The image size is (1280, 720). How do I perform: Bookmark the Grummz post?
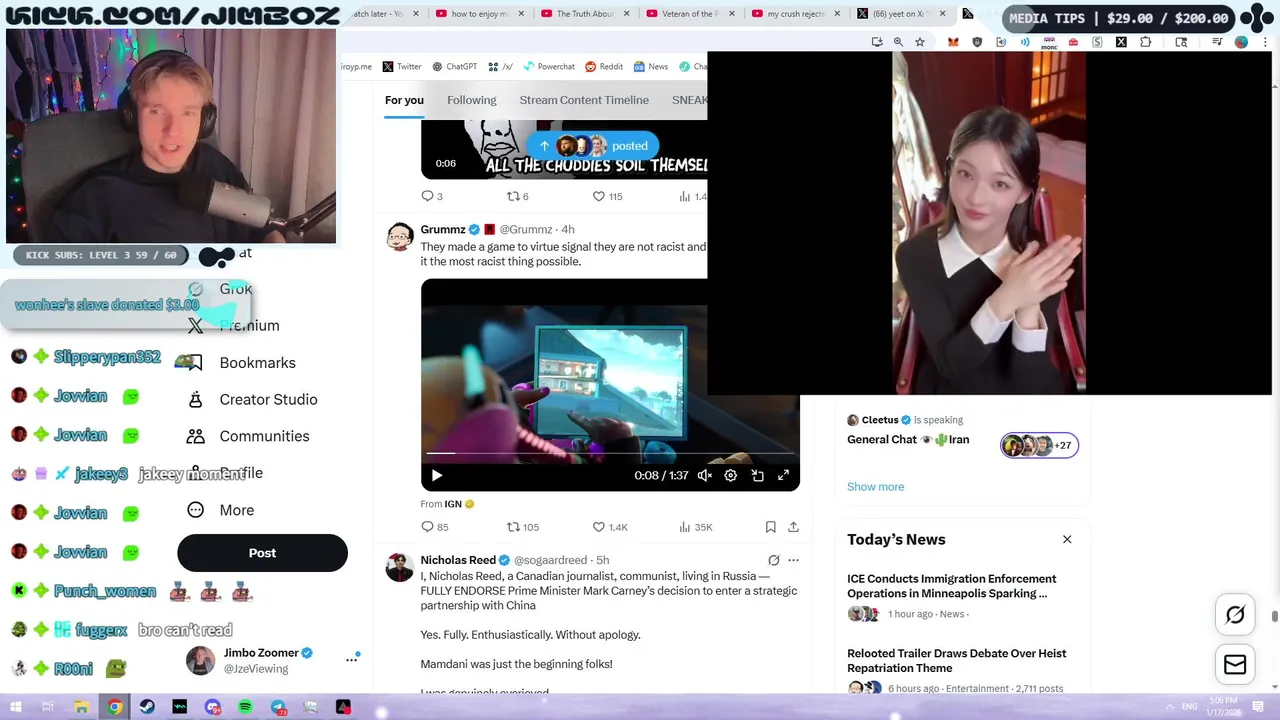770,527
